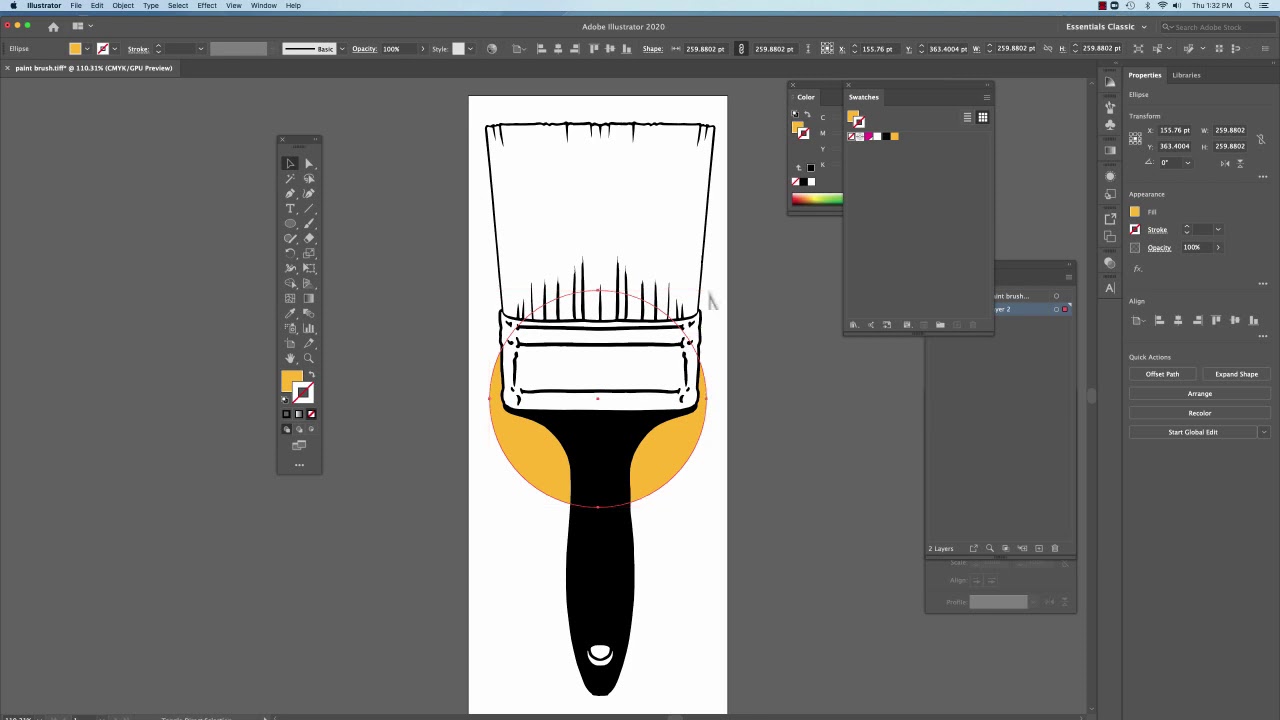Toggle reference point locator in Transform

coord(1135,138)
